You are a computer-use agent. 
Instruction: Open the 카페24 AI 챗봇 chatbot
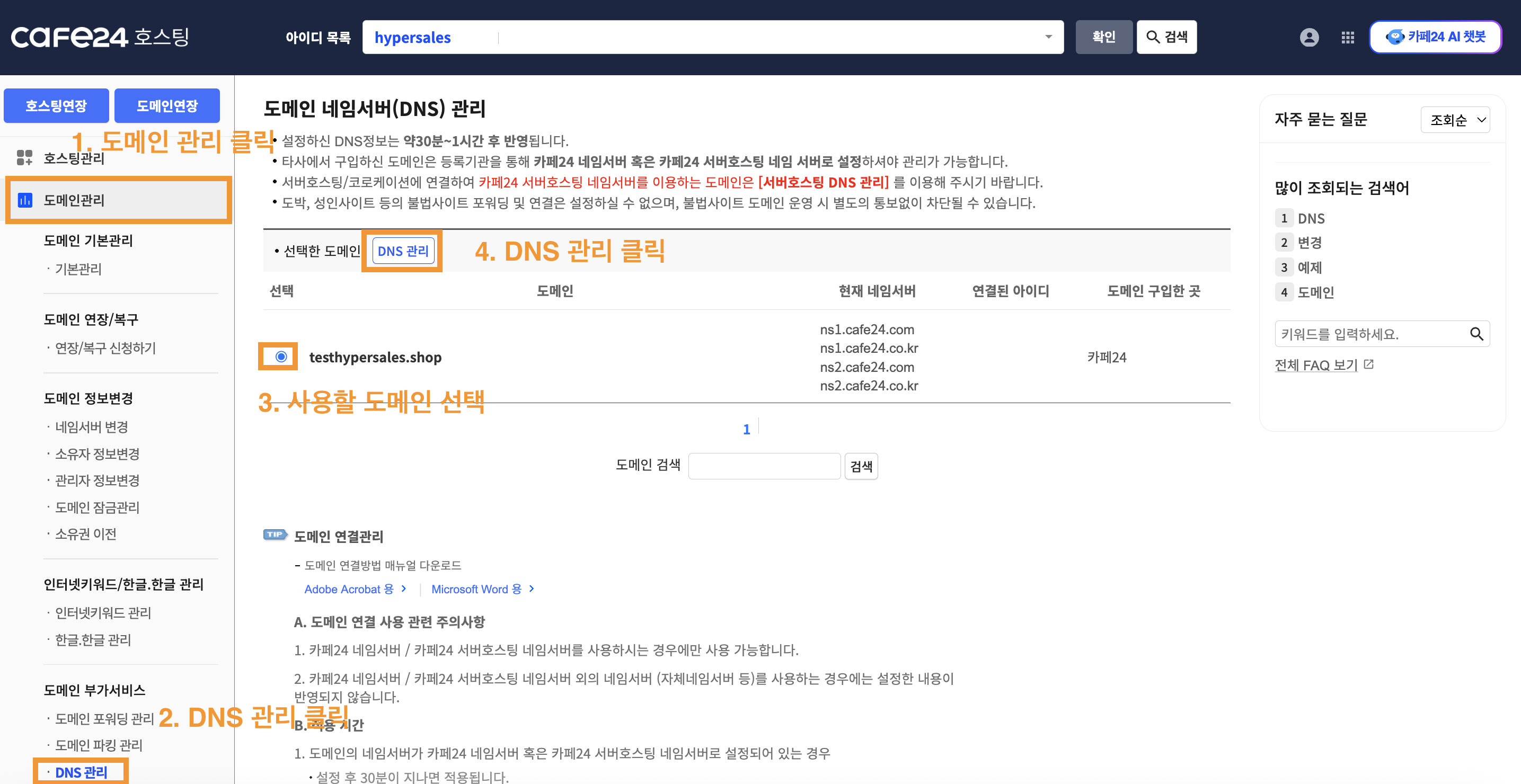click(x=1435, y=37)
